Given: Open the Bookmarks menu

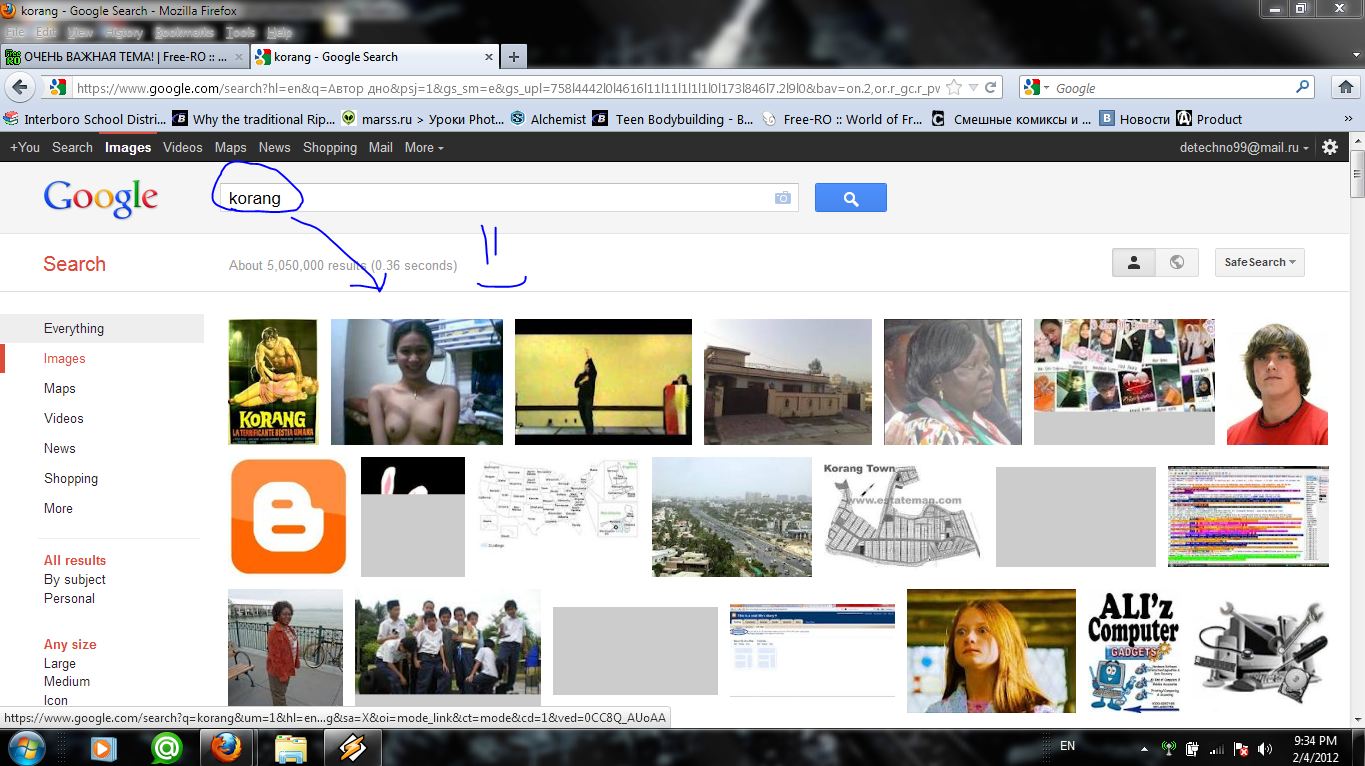Looking at the screenshot, I should 185,33.
